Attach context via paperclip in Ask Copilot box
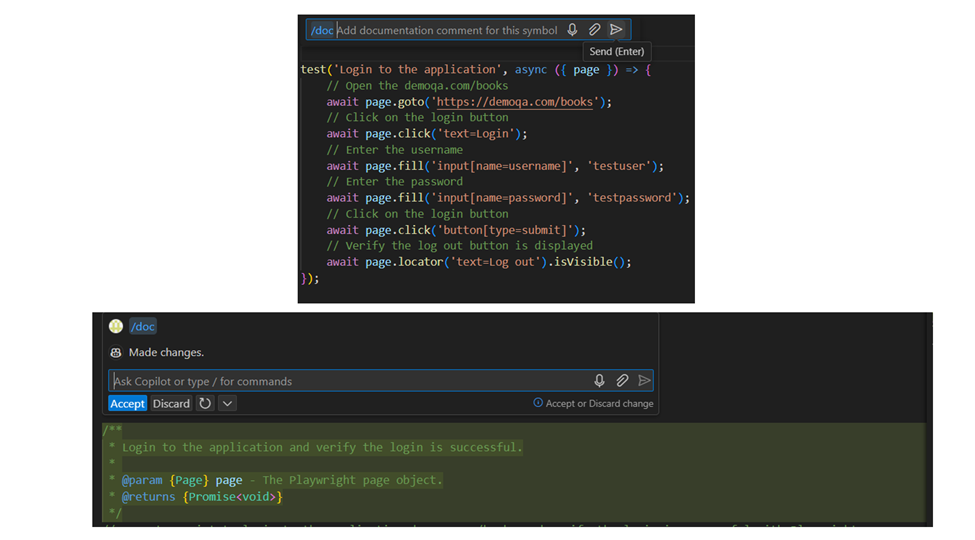The width and height of the screenshot is (975, 540). pos(622,381)
